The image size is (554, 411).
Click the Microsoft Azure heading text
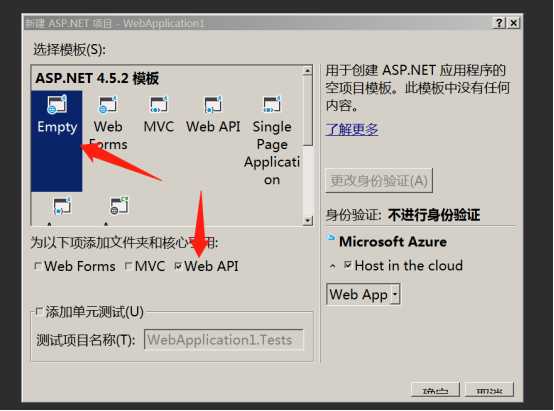393,242
